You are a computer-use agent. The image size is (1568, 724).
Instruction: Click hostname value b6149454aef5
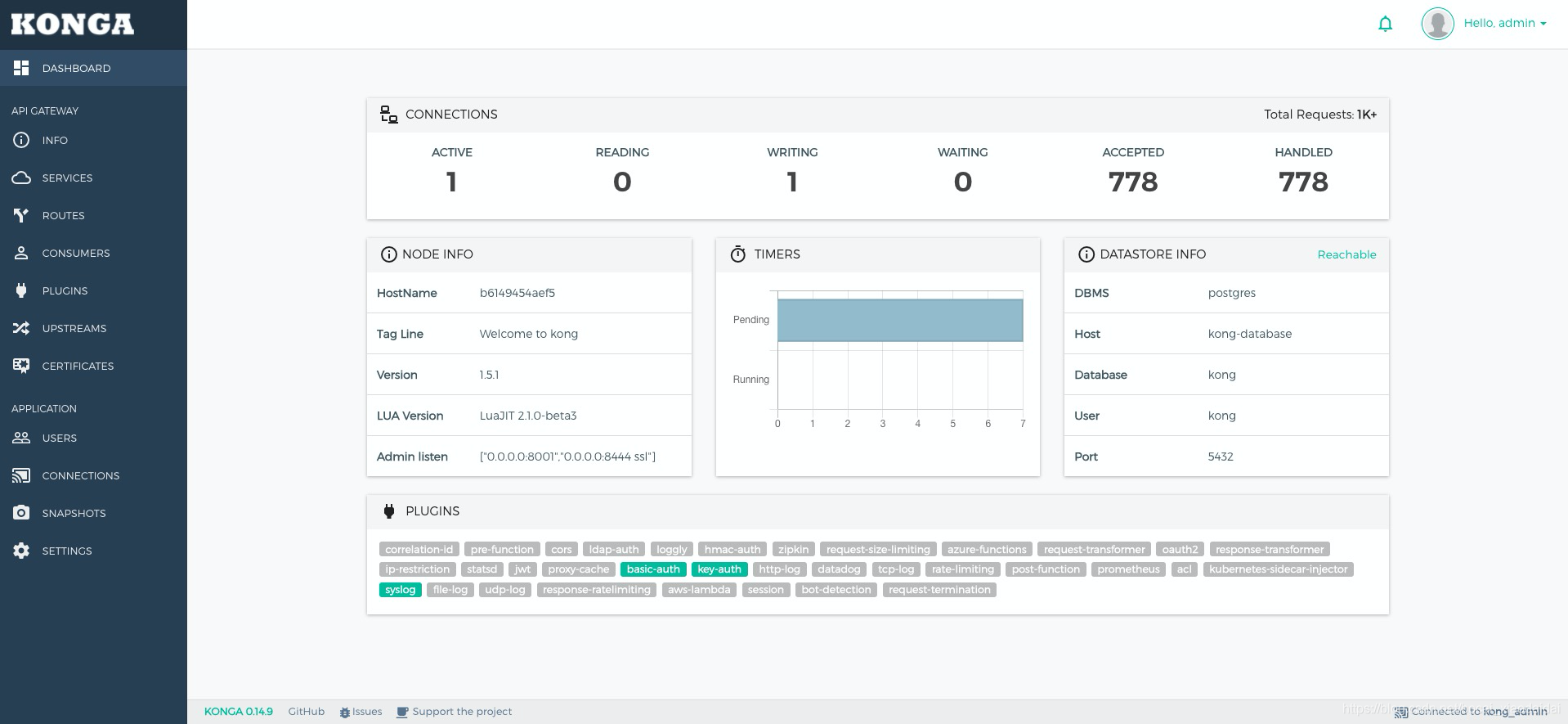coord(517,293)
